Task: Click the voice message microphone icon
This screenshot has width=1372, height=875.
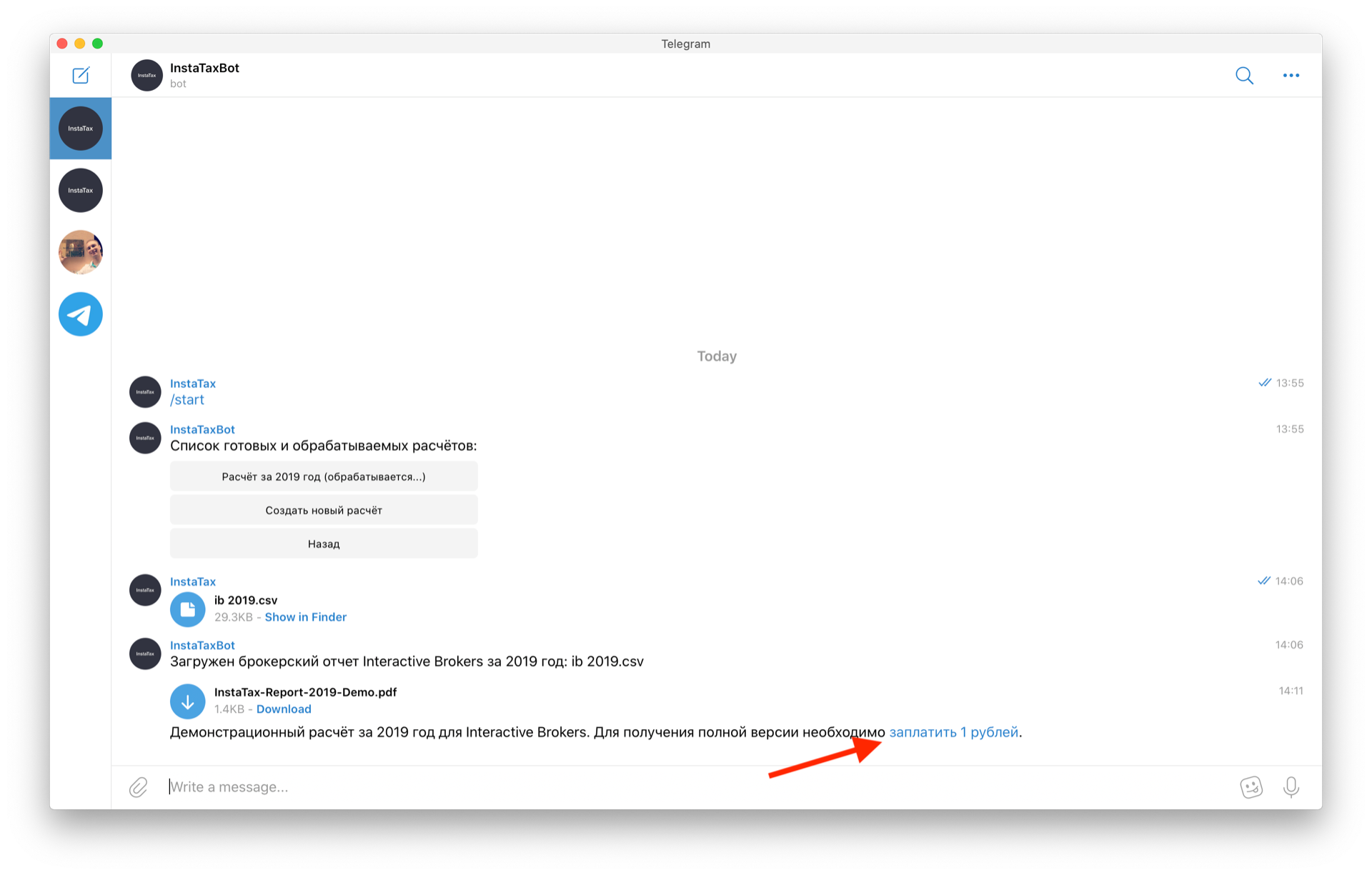Action: point(1291,787)
